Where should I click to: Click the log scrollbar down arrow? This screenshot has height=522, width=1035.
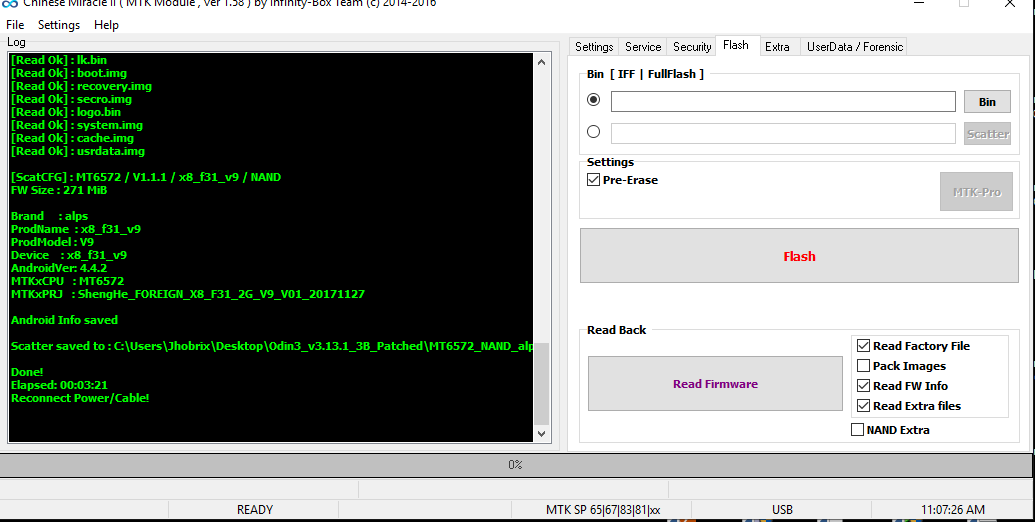point(541,434)
